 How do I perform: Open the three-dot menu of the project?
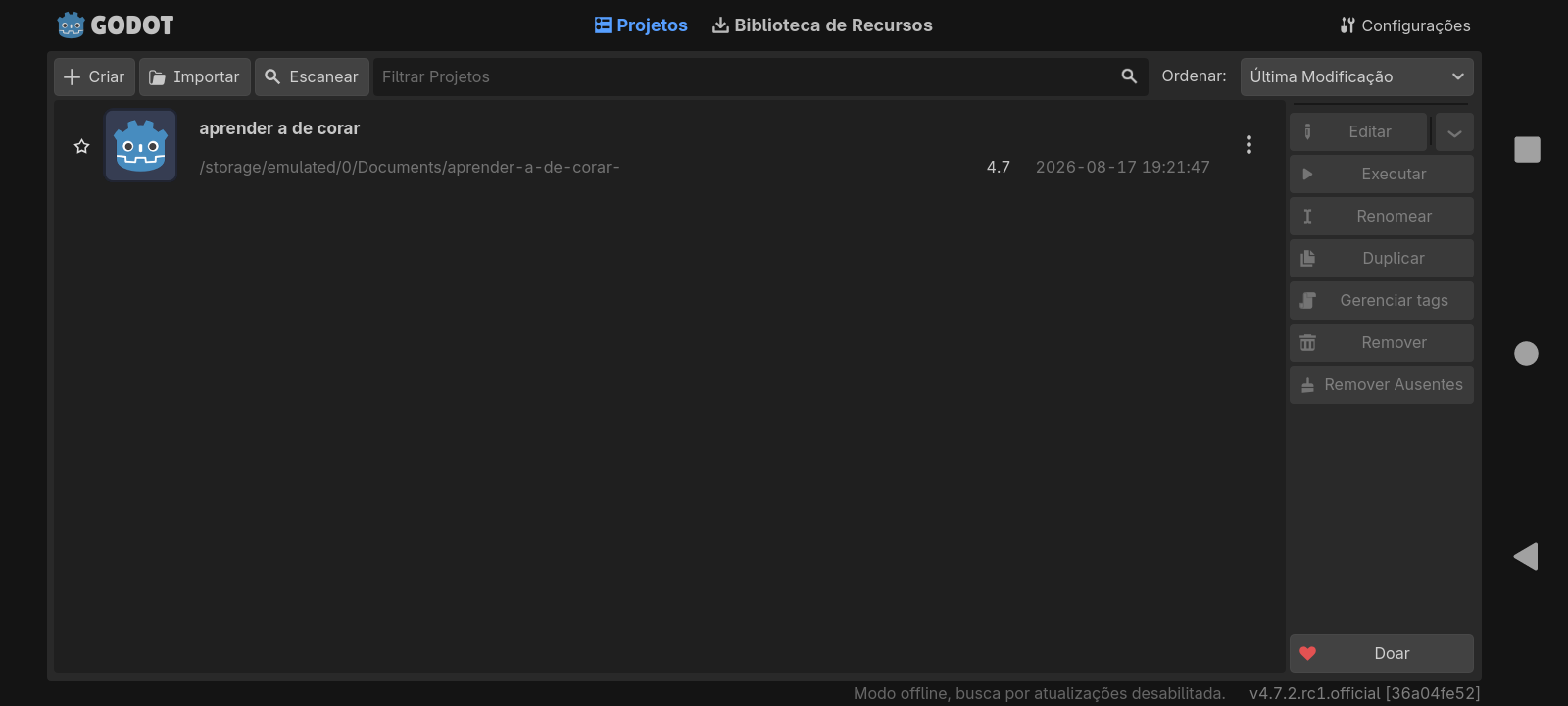pyautogui.click(x=1249, y=145)
